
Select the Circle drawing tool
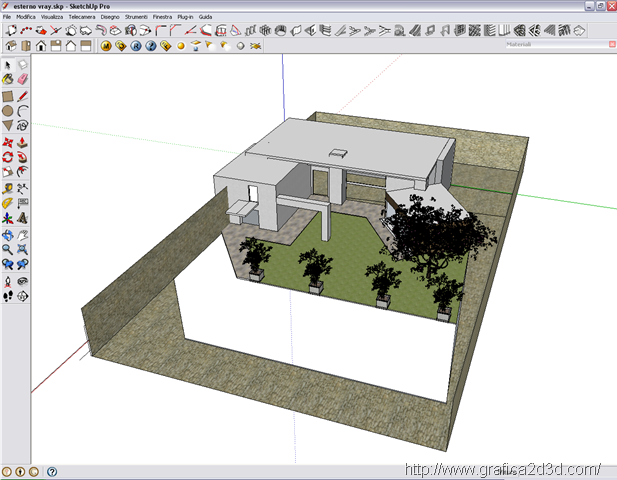8,110
